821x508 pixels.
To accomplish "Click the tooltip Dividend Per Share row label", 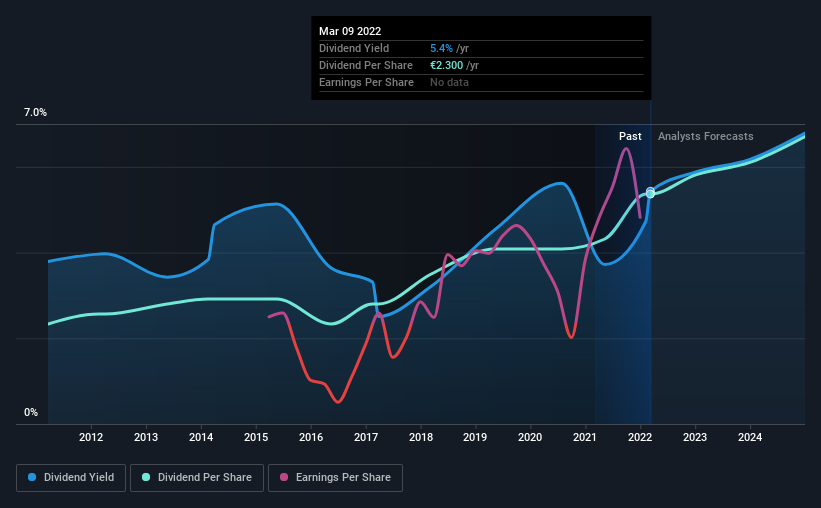I will click(x=366, y=65).
